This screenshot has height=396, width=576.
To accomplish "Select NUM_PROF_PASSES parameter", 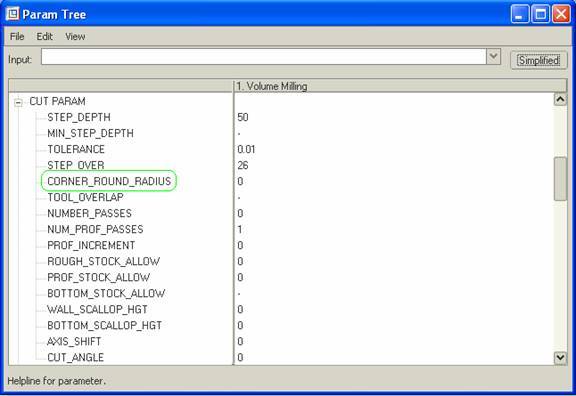I will [x=95, y=229].
